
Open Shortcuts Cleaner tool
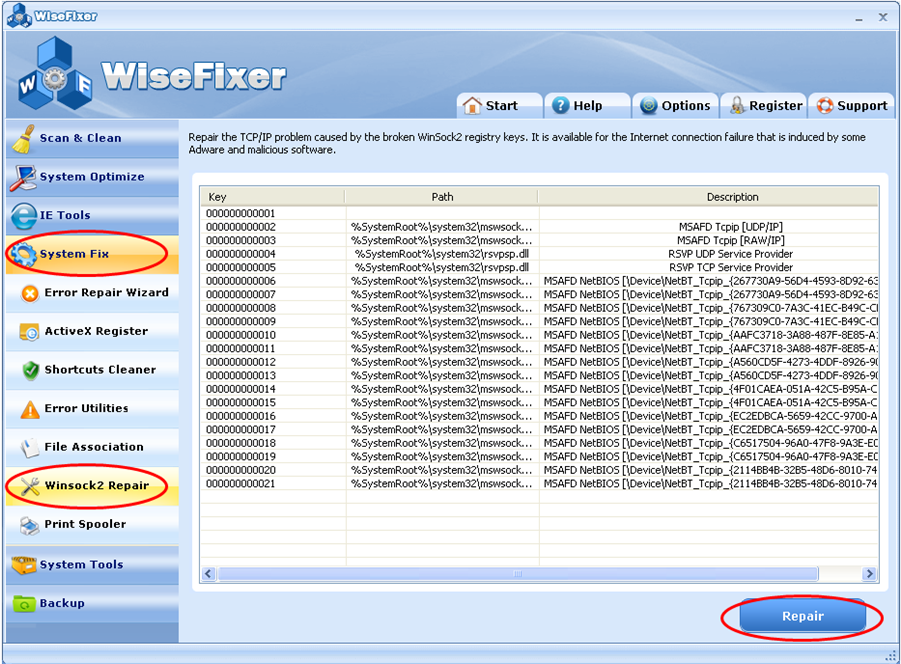click(x=93, y=370)
